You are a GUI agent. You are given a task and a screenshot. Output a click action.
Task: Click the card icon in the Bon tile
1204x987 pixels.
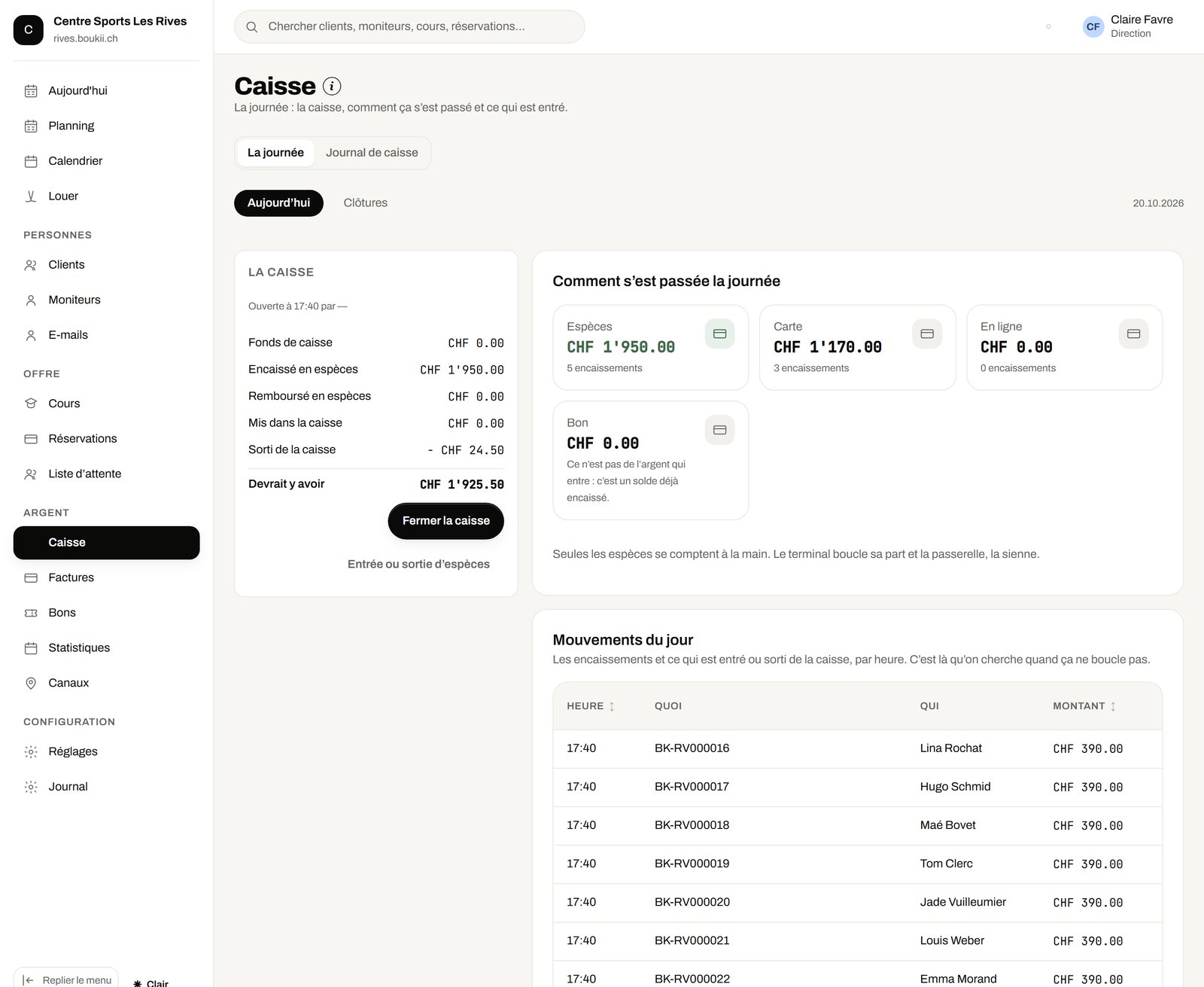(x=719, y=430)
